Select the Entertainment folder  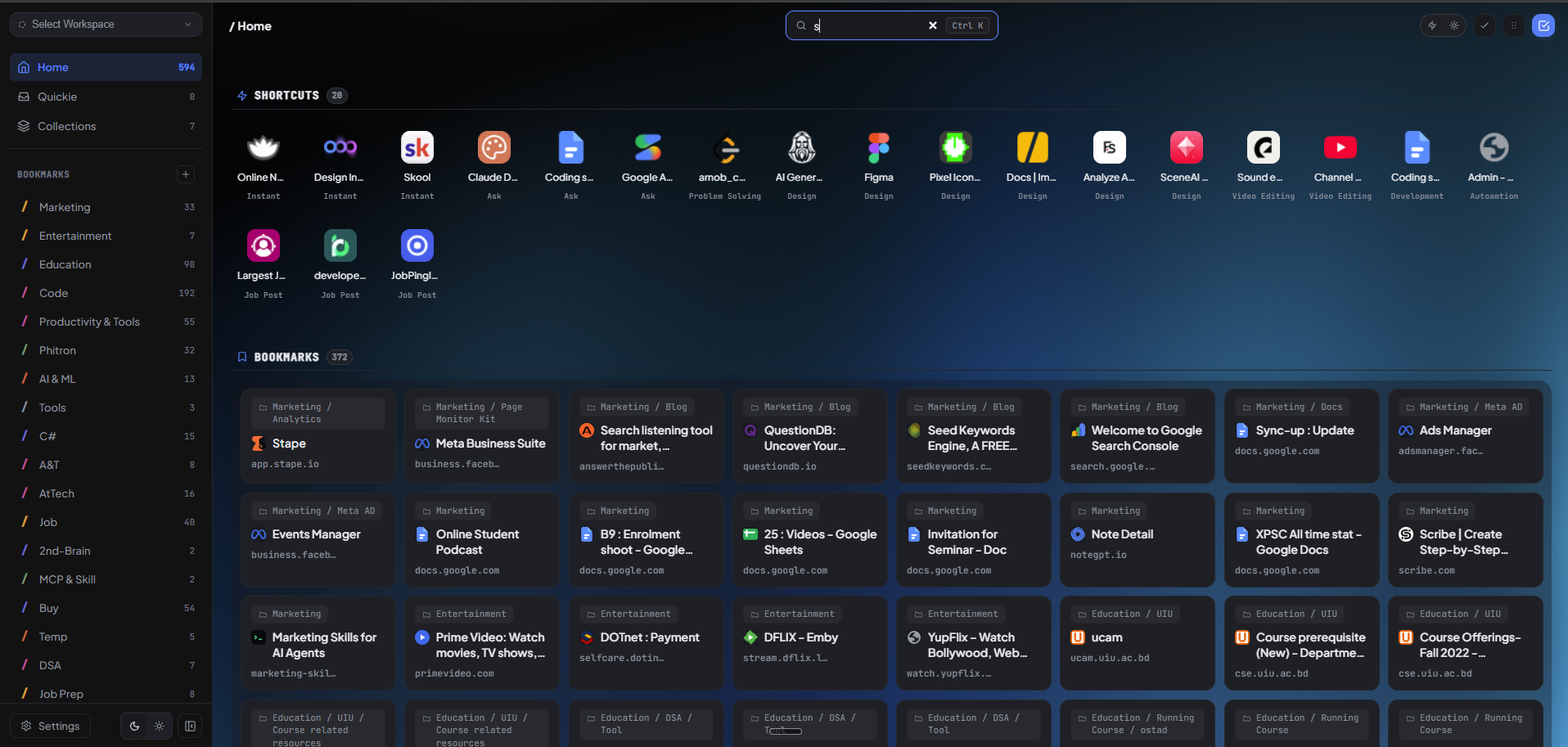pos(106,236)
